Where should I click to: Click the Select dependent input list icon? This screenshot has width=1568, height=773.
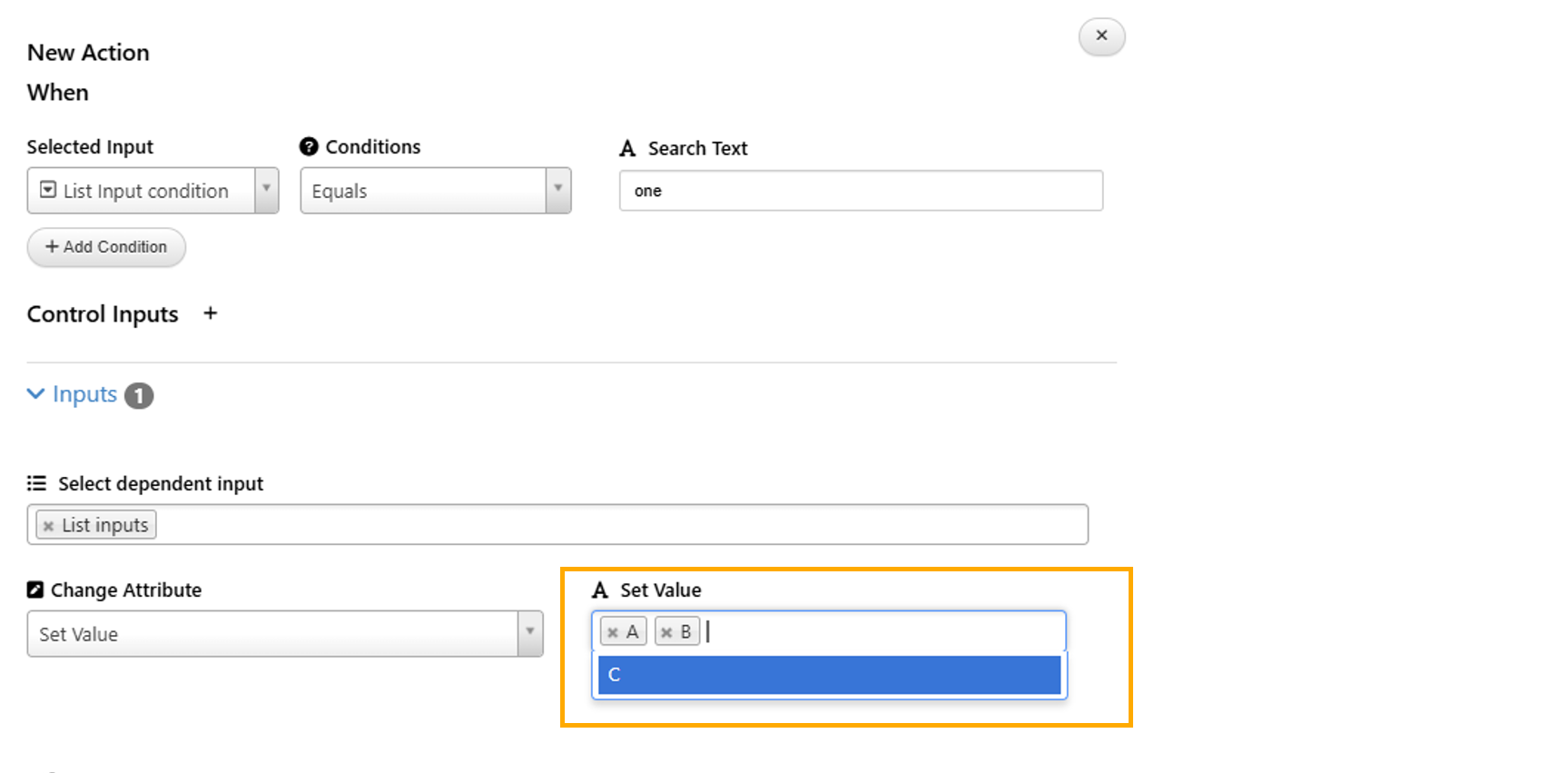[36, 483]
